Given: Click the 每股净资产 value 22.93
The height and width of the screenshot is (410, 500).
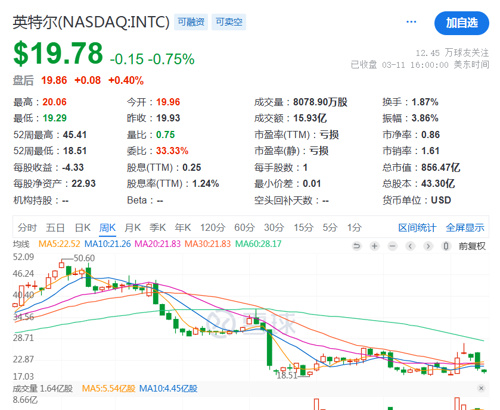Looking at the screenshot, I should point(84,184).
